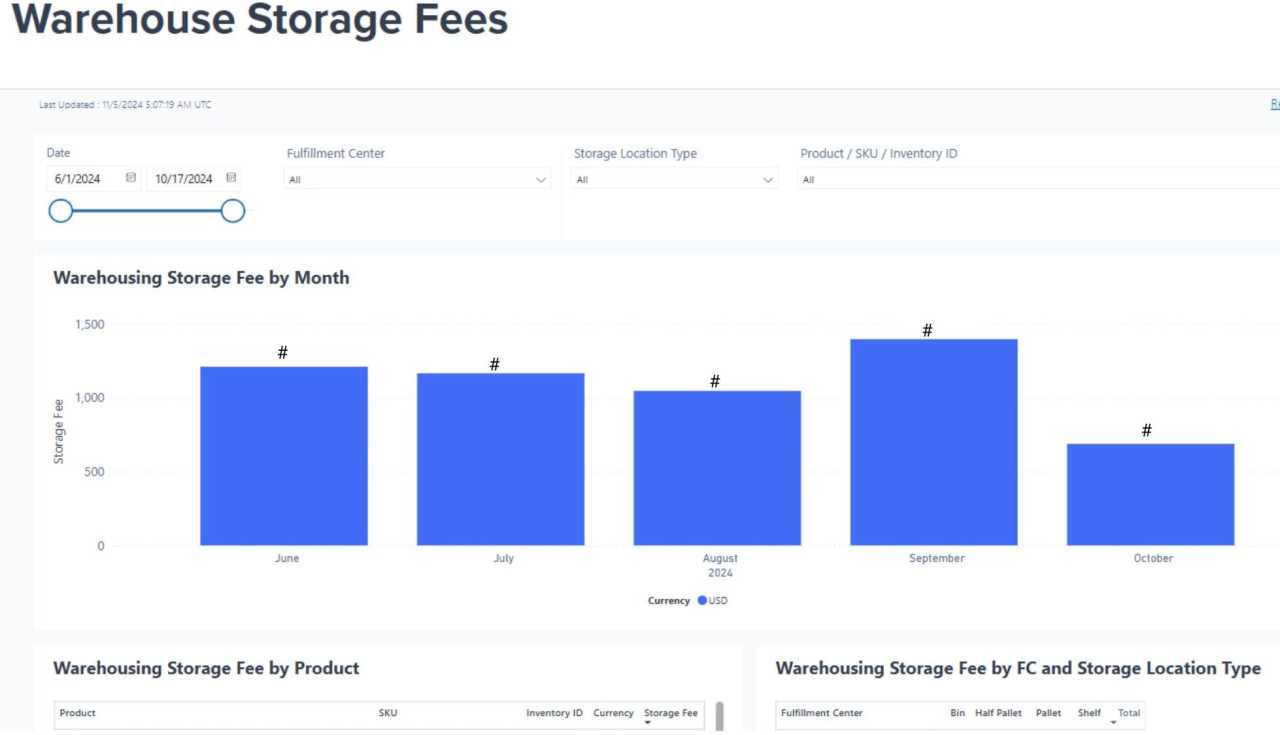Click the Half Pallet column header
The image size is (1280, 735).
tap(998, 713)
